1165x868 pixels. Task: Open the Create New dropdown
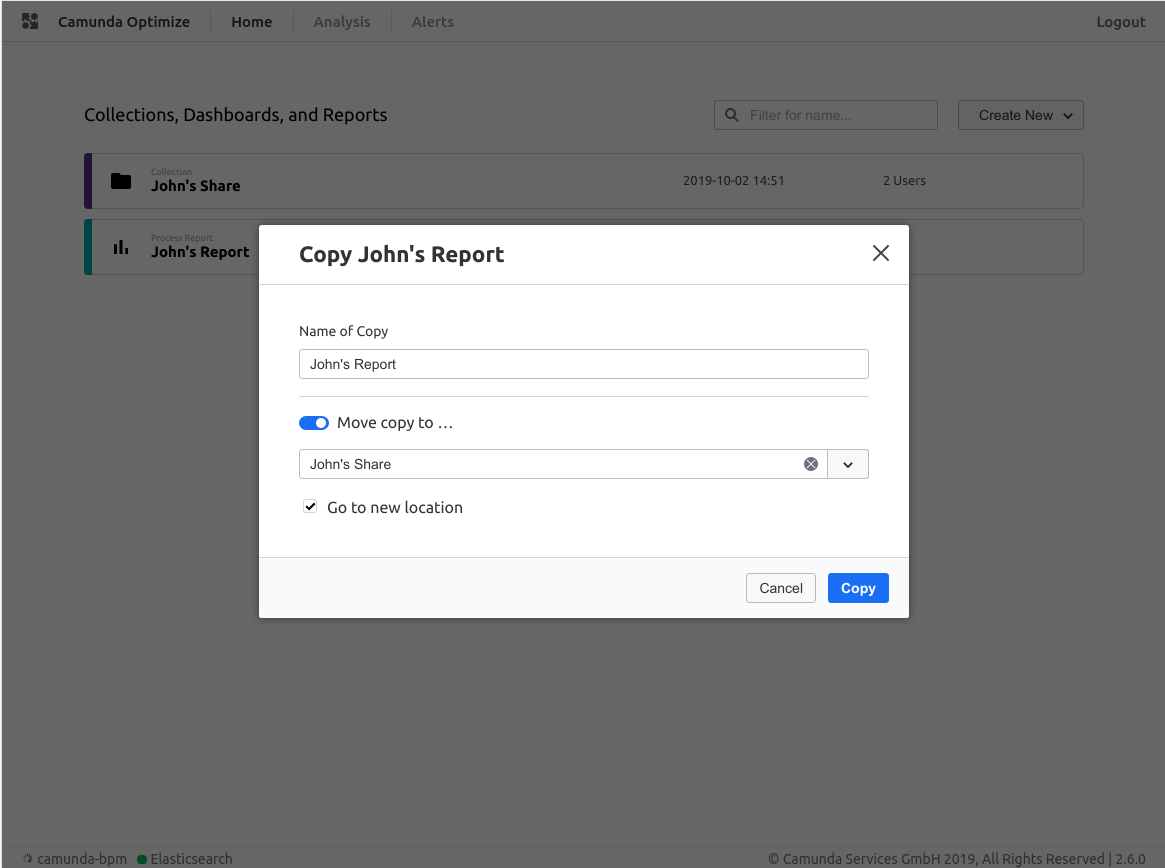[x=1020, y=115]
